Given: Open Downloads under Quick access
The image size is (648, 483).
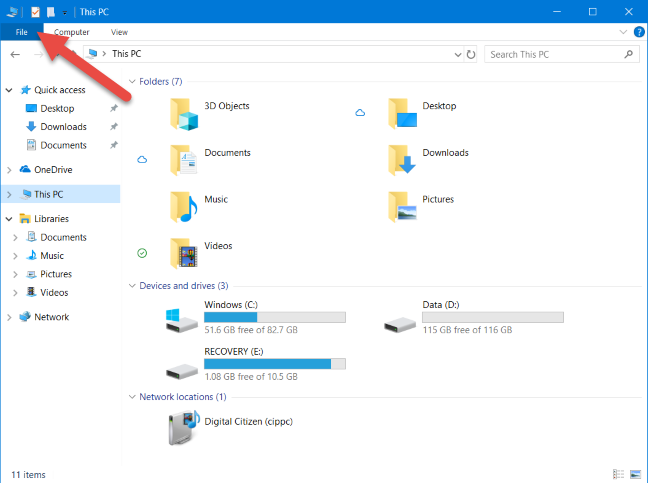Looking at the screenshot, I should pyautogui.click(x=63, y=127).
